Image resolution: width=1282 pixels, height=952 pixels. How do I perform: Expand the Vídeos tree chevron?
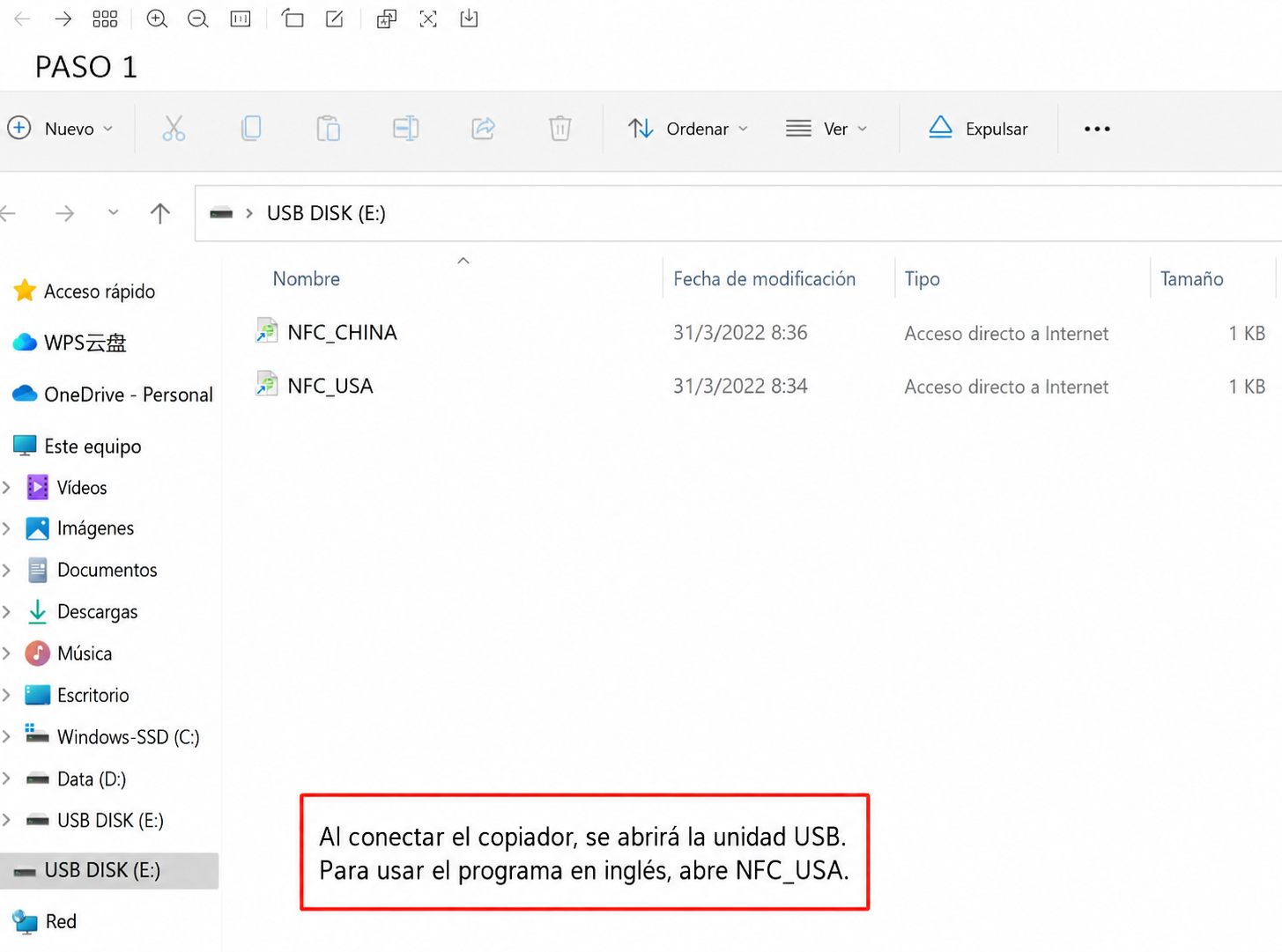pos(7,488)
